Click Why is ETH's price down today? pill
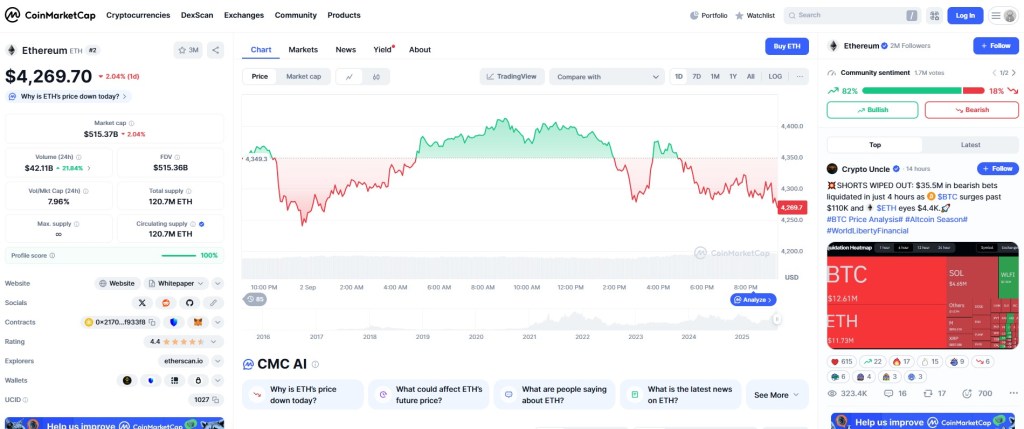This screenshot has height=429, width=1024. pos(69,97)
